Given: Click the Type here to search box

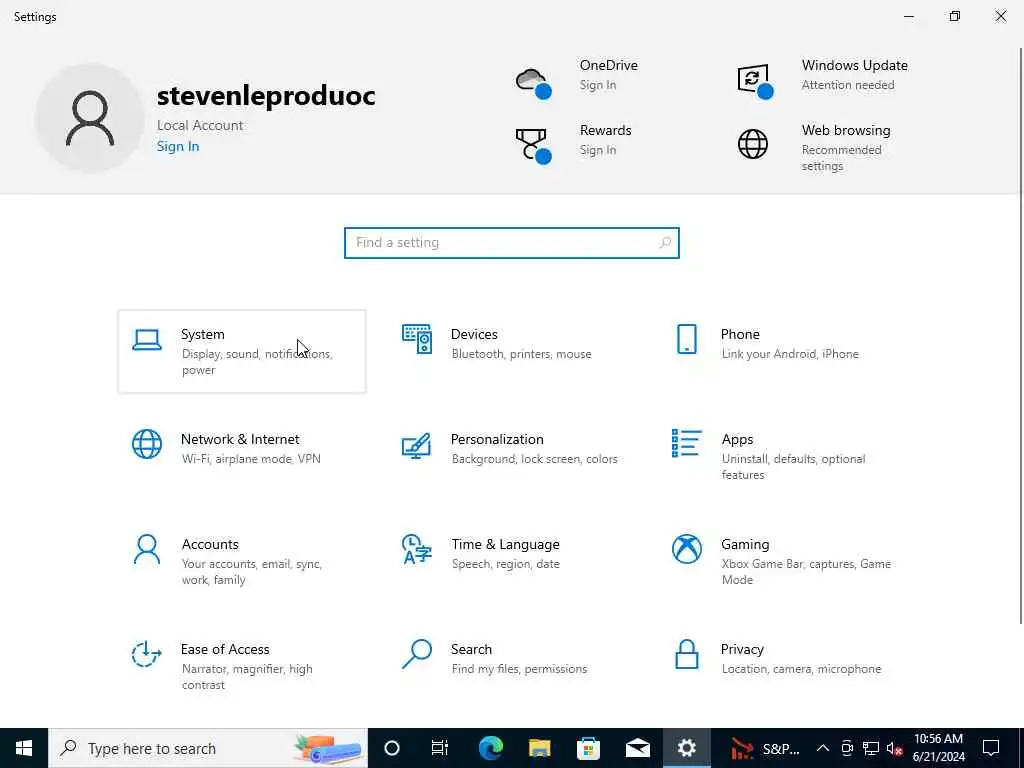Looking at the screenshot, I should click(x=208, y=748).
